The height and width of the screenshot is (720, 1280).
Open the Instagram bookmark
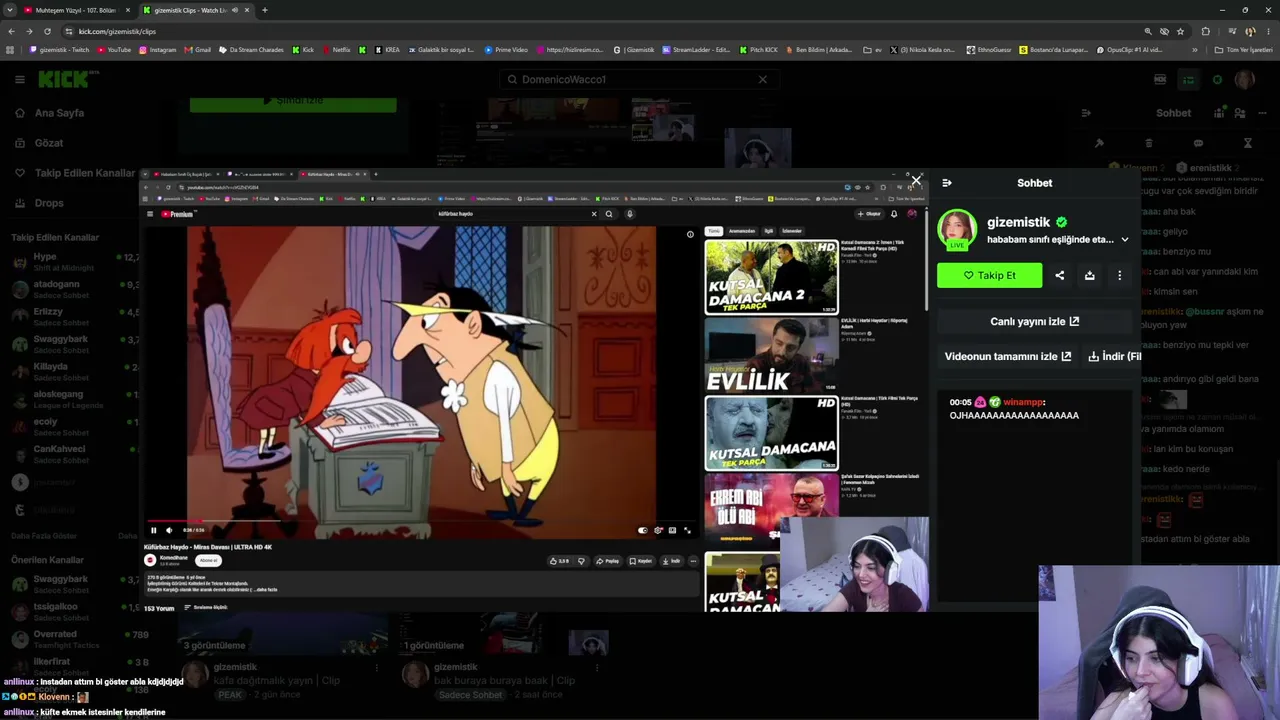point(157,50)
